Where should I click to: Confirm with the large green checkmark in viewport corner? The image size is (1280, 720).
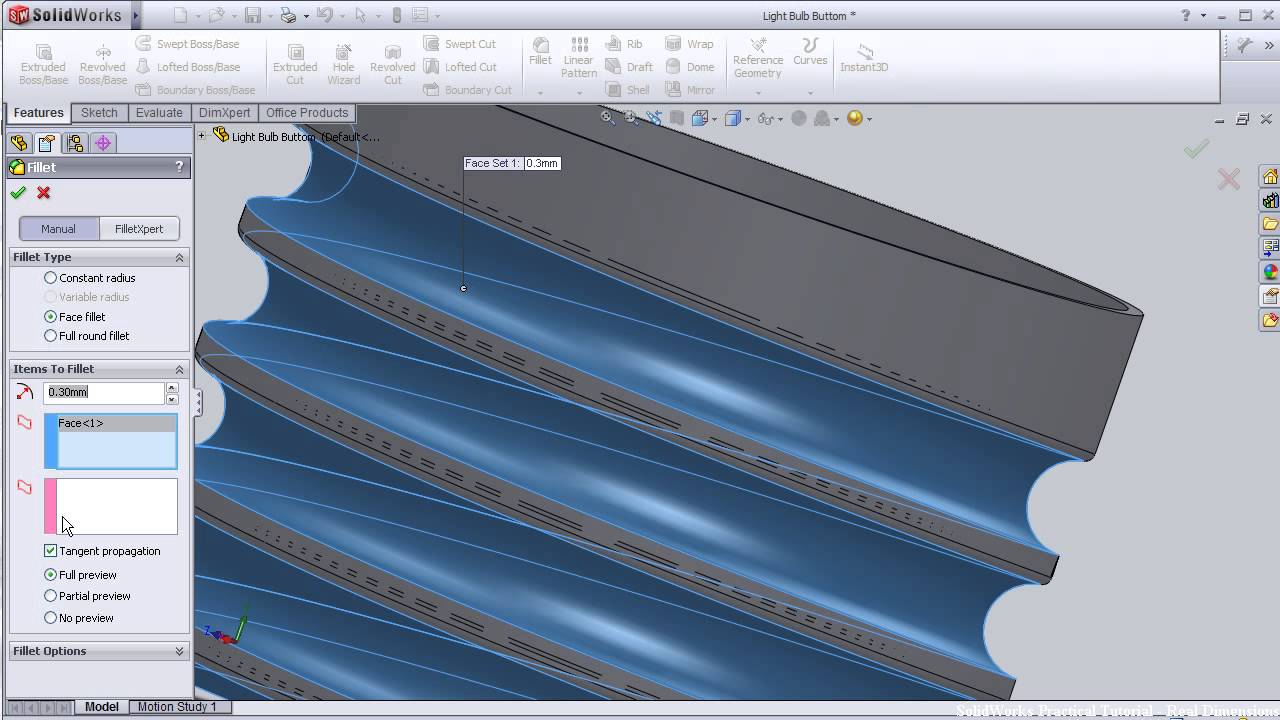click(1196, 149)
